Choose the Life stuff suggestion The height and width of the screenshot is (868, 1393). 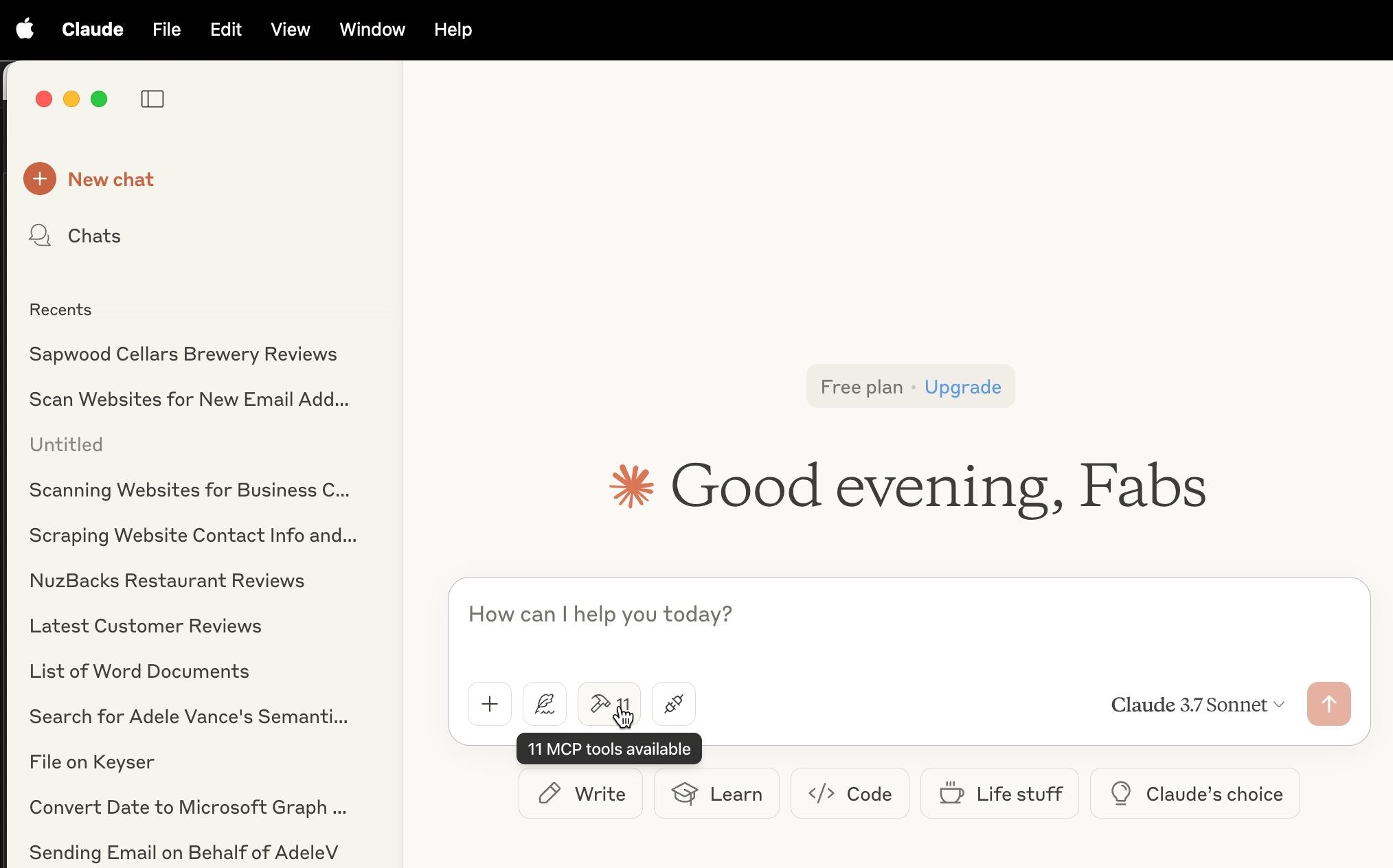999,793
